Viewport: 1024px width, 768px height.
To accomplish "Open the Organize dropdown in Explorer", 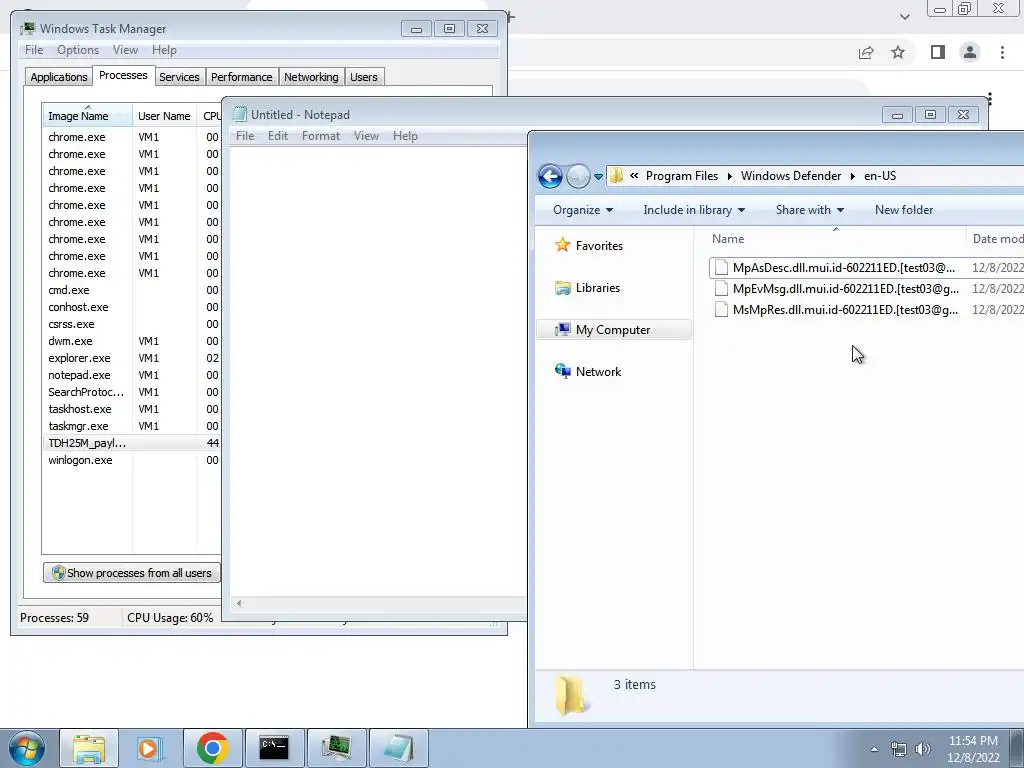I will click(583, 210).
